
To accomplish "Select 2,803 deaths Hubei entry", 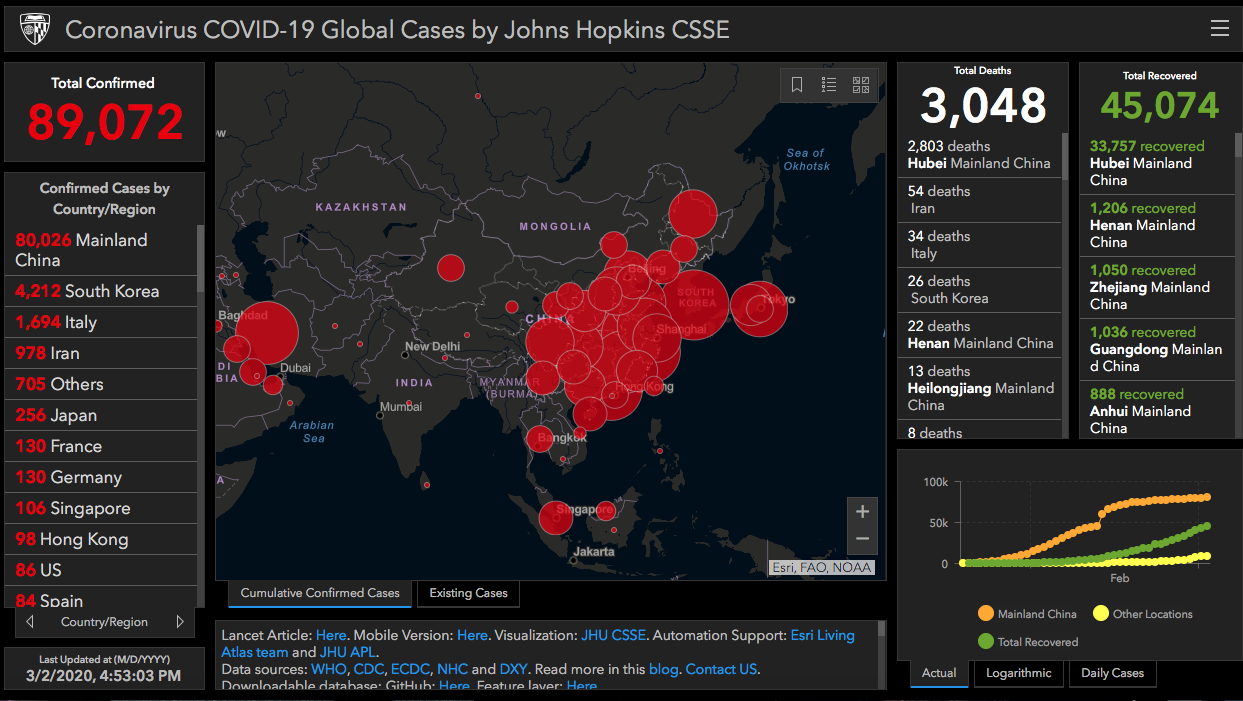I will 979,155.
